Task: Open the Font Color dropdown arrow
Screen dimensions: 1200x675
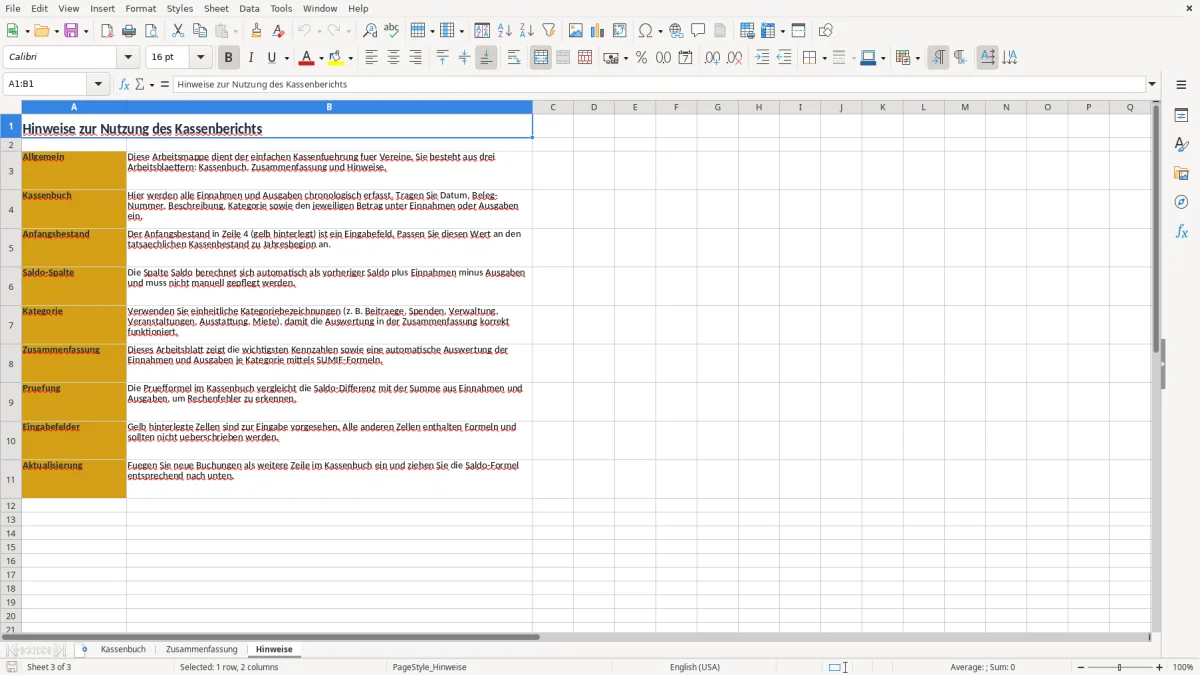Action: [321, 58]
